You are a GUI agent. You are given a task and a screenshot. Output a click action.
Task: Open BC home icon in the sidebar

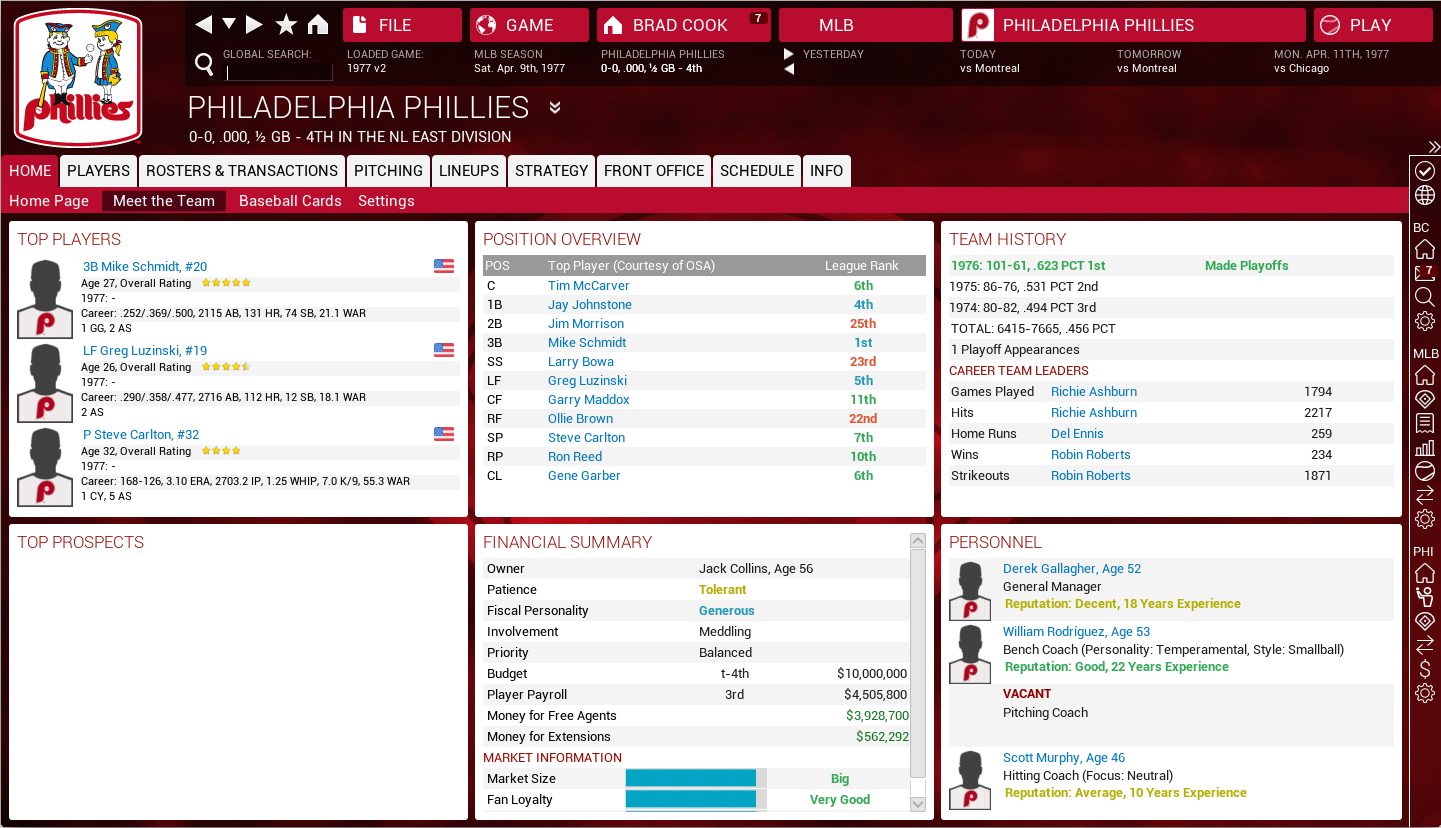(1425, 249)
